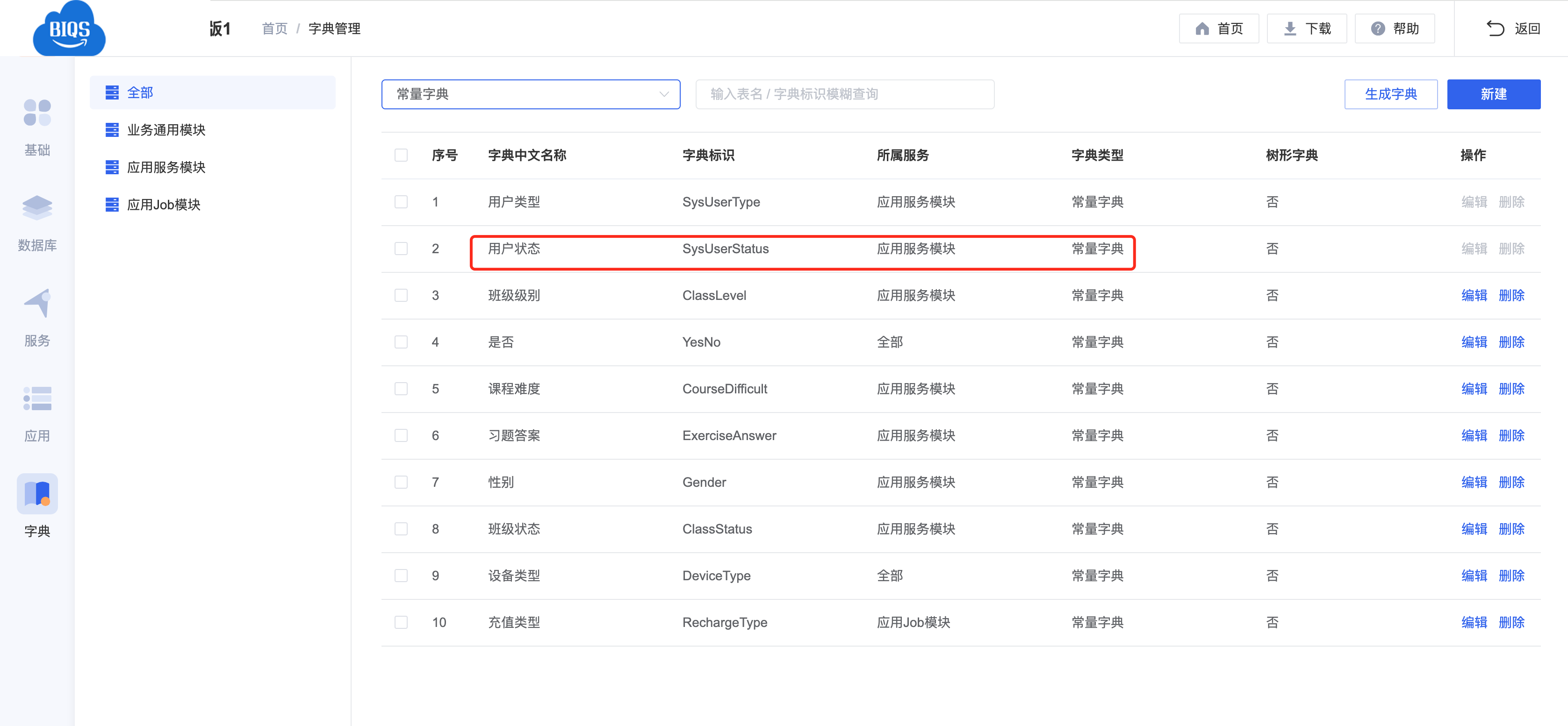
Task: Delete the 设备类型 dictionary row
Action: pyautogui.click(x=1511, y=576)
